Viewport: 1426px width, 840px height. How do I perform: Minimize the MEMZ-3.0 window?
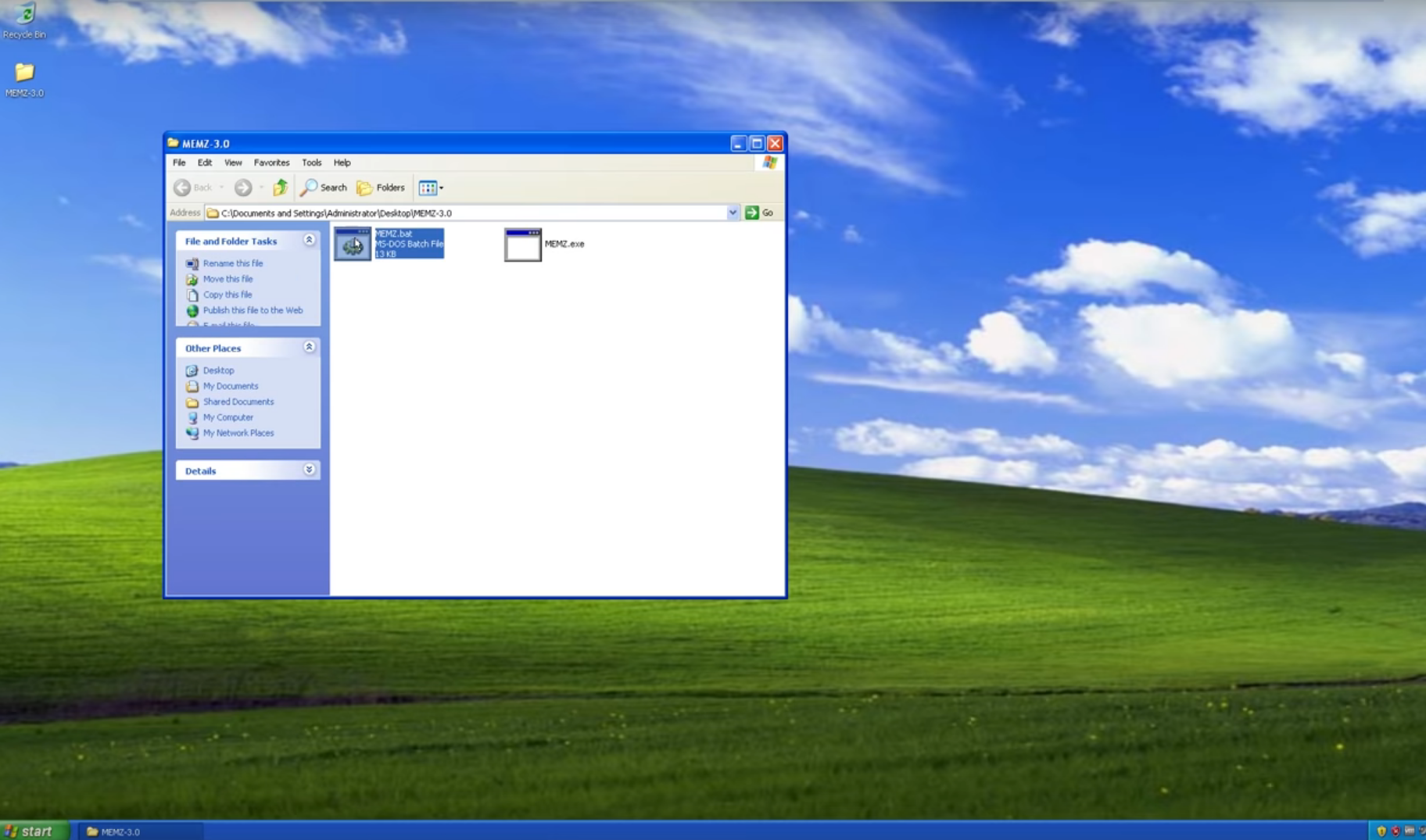click(x=739, y=144)
